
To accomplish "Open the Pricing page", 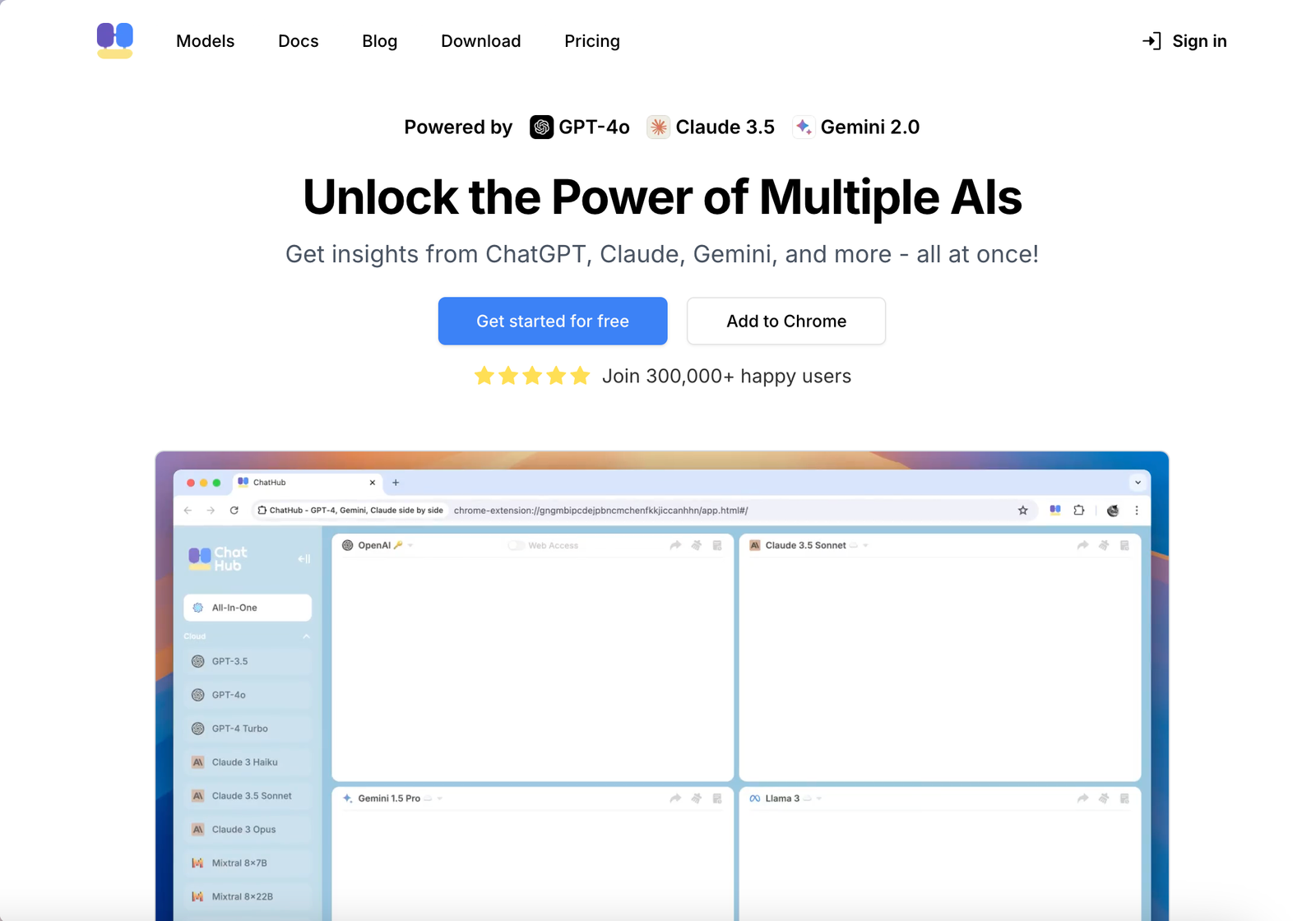I will 591,40.
